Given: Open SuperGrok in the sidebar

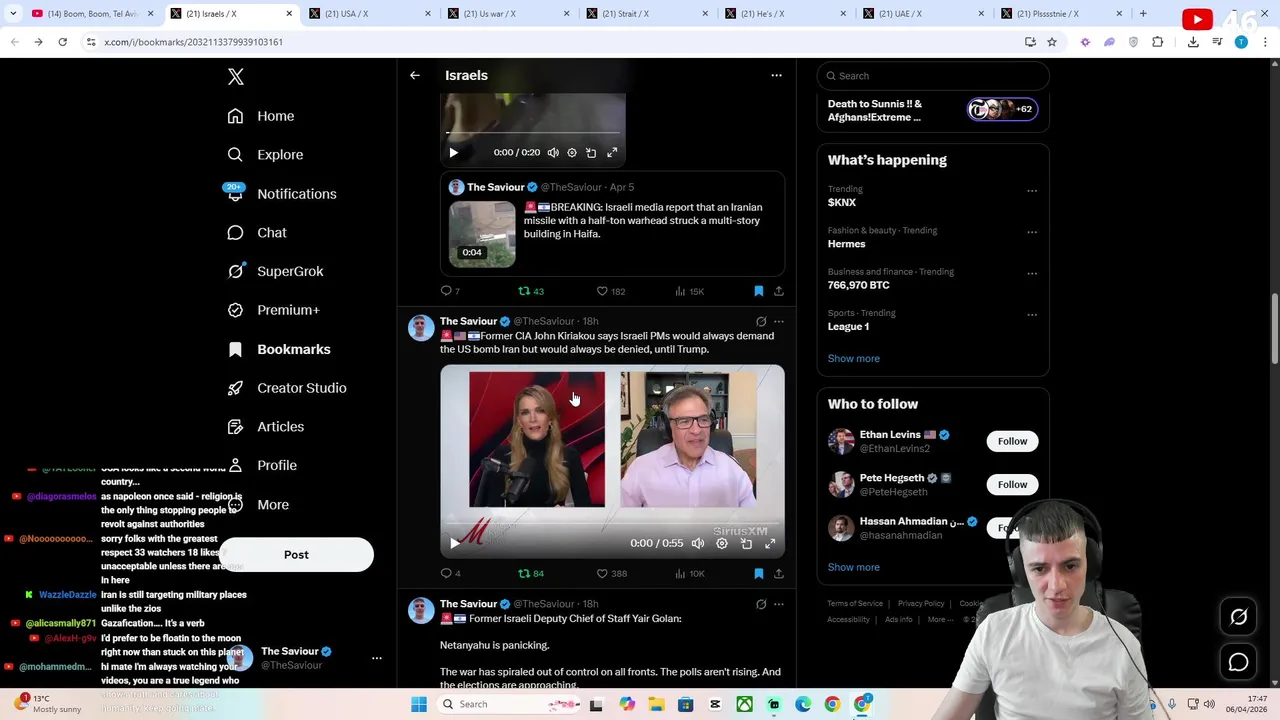Looking at the screenshot, I should (x=275, y=271).
